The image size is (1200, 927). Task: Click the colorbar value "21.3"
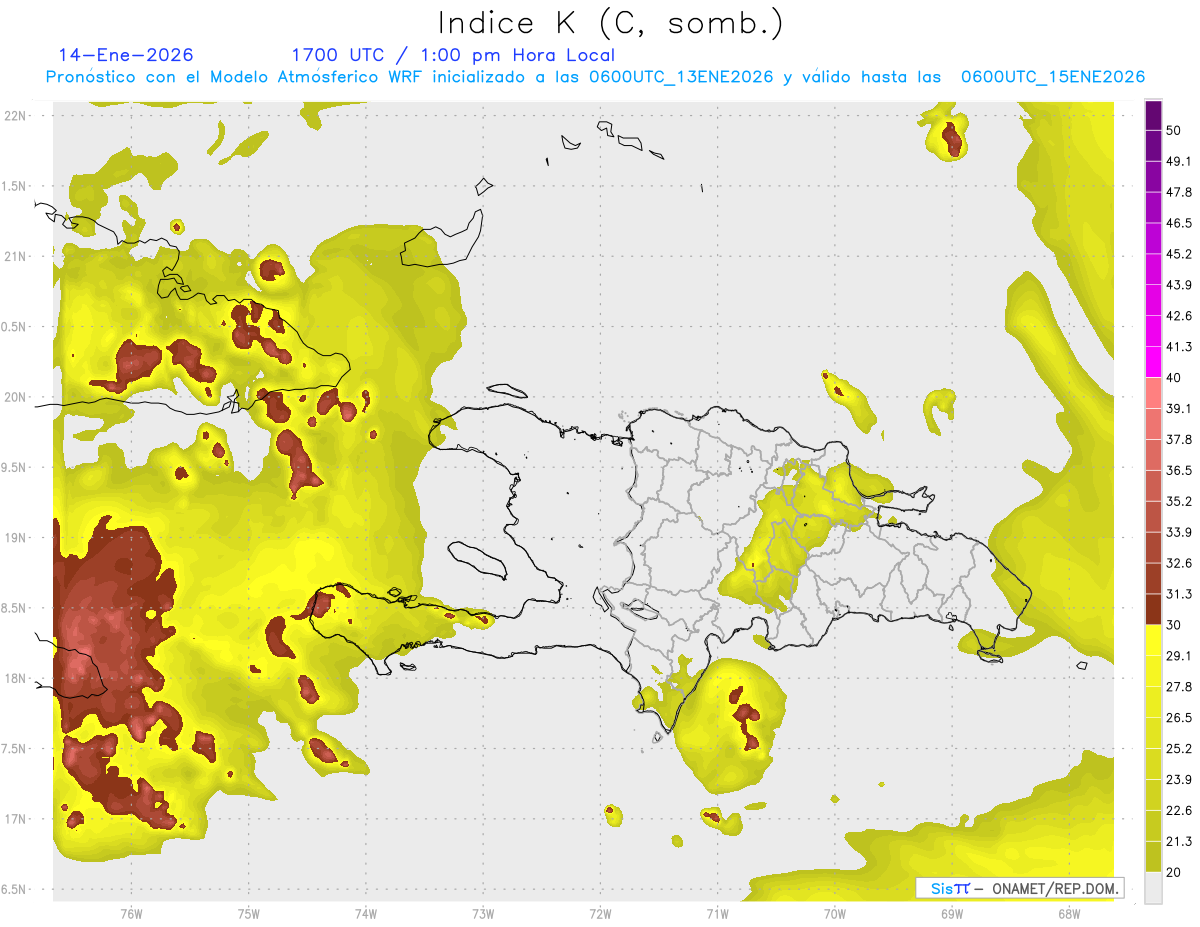click(1179, 841)
